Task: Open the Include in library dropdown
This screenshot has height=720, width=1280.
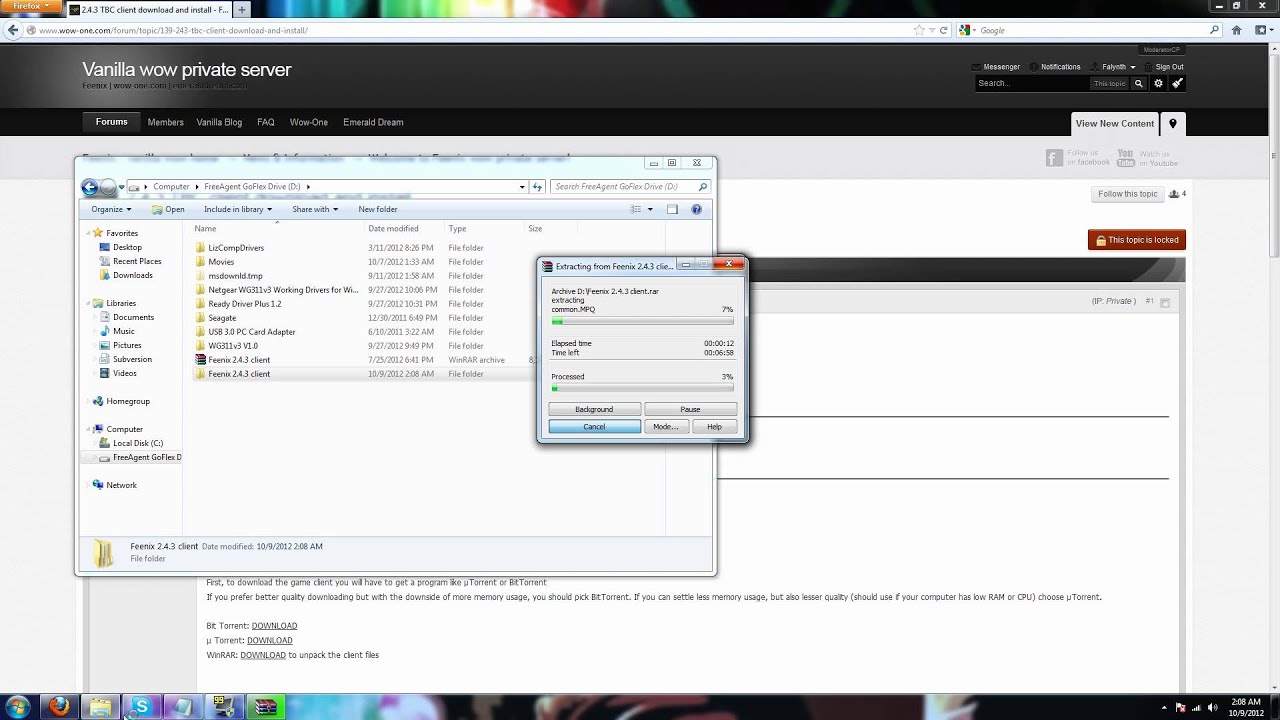Action: [238, 209]
